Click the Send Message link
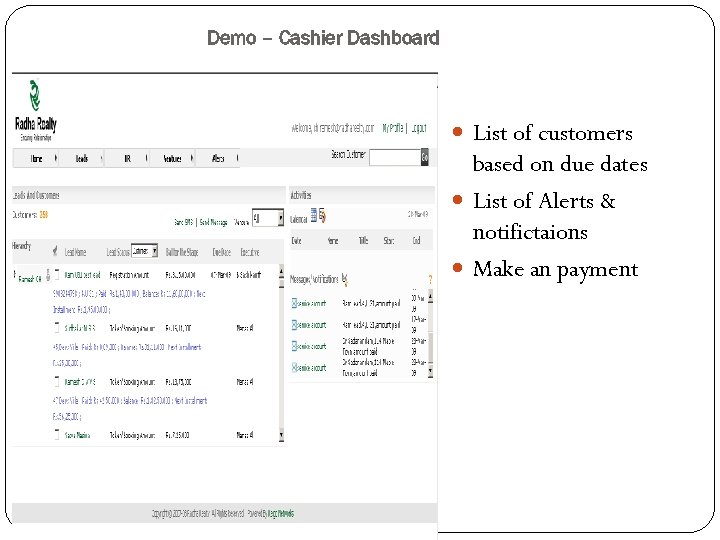This screenshot has width=720, height=540. click(214, 222)
